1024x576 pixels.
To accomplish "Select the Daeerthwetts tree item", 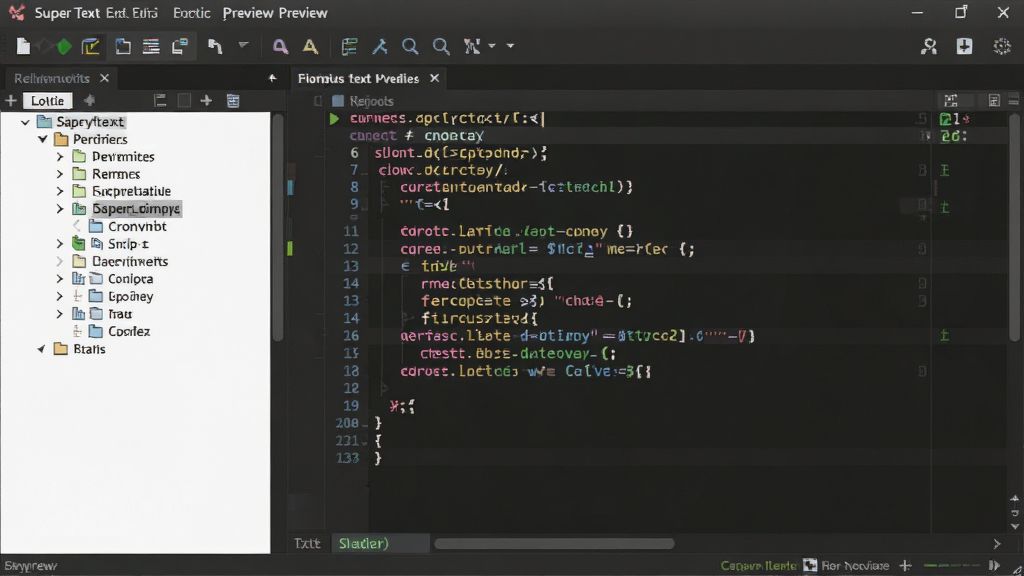I will (x=130, y=261).
